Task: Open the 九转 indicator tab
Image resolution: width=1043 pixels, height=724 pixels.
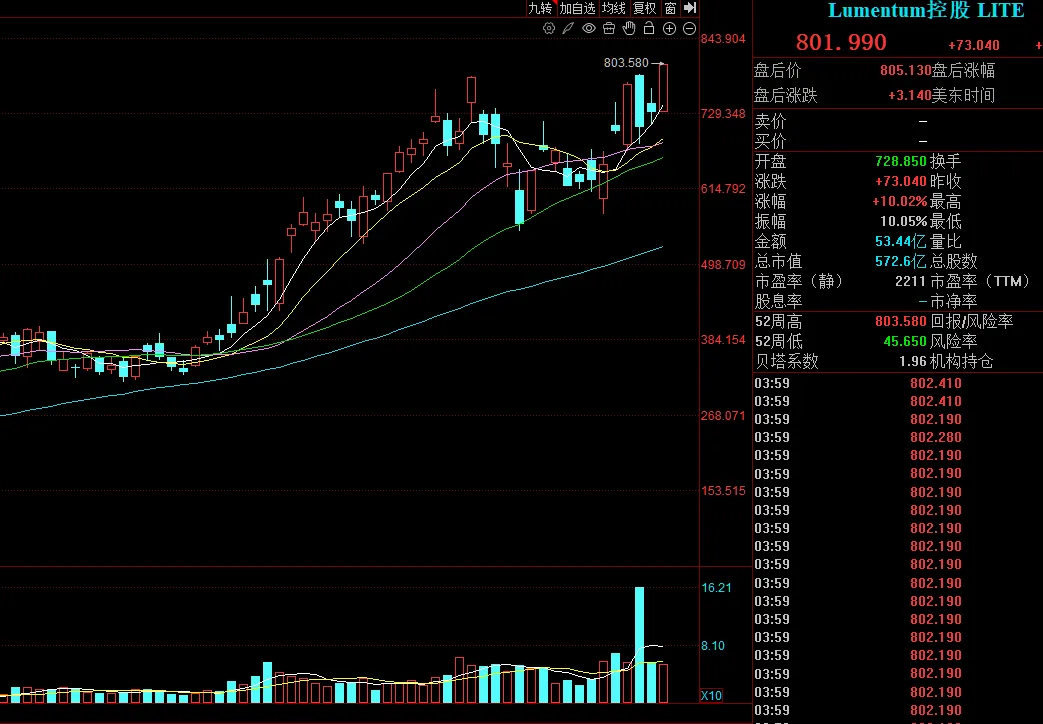Action: [540, 8]
